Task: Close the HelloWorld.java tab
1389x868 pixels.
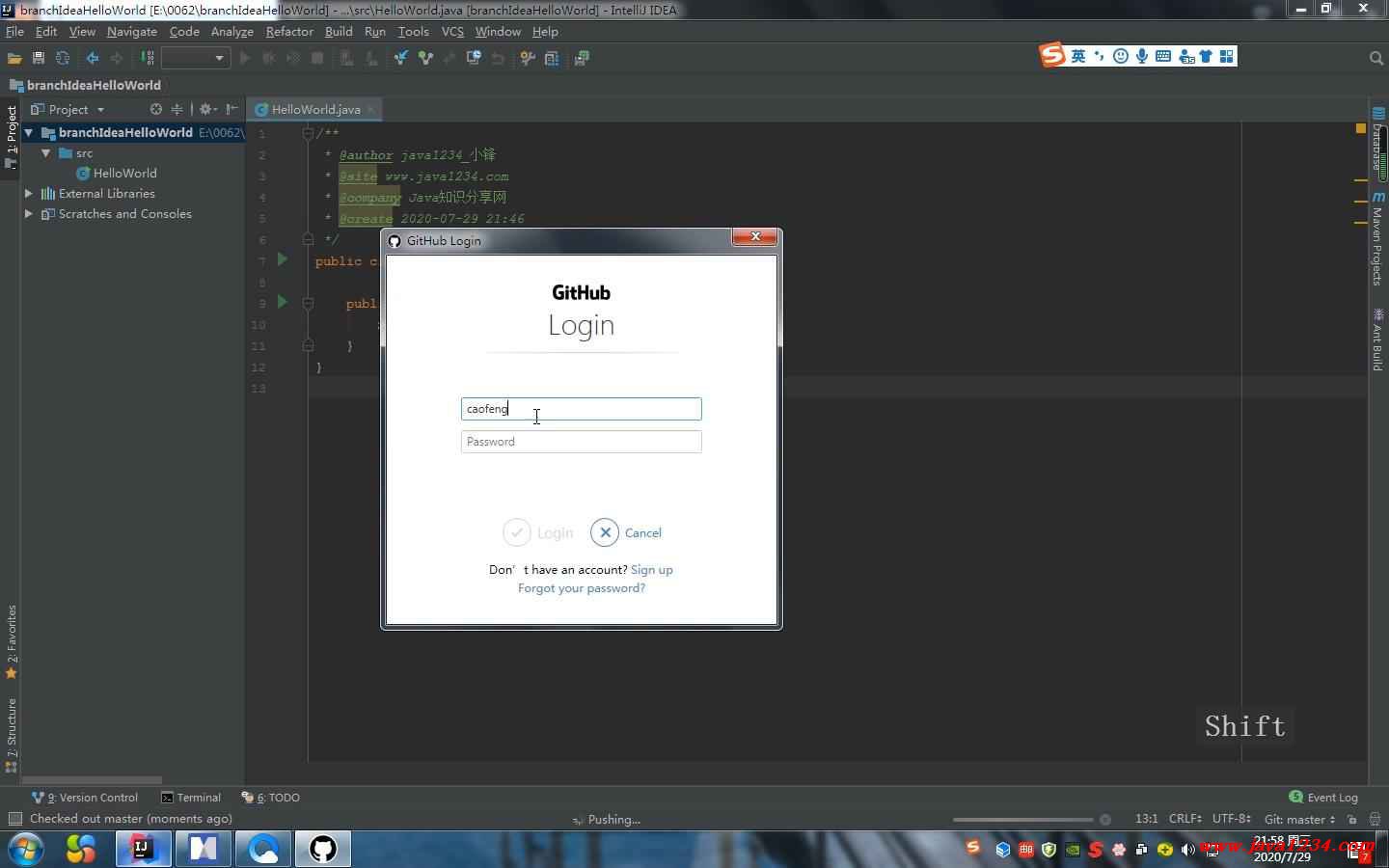Action: pos(371,109)
